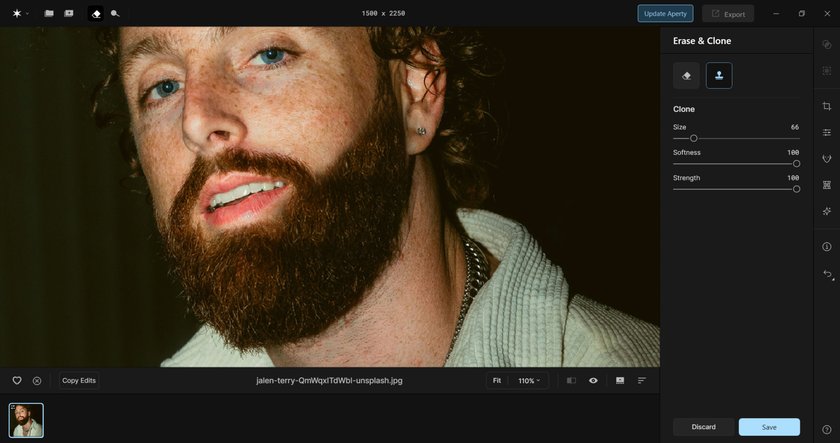The image size is (840, 443).
Task: Click the Discard button
Action: [x=703, y=427]
